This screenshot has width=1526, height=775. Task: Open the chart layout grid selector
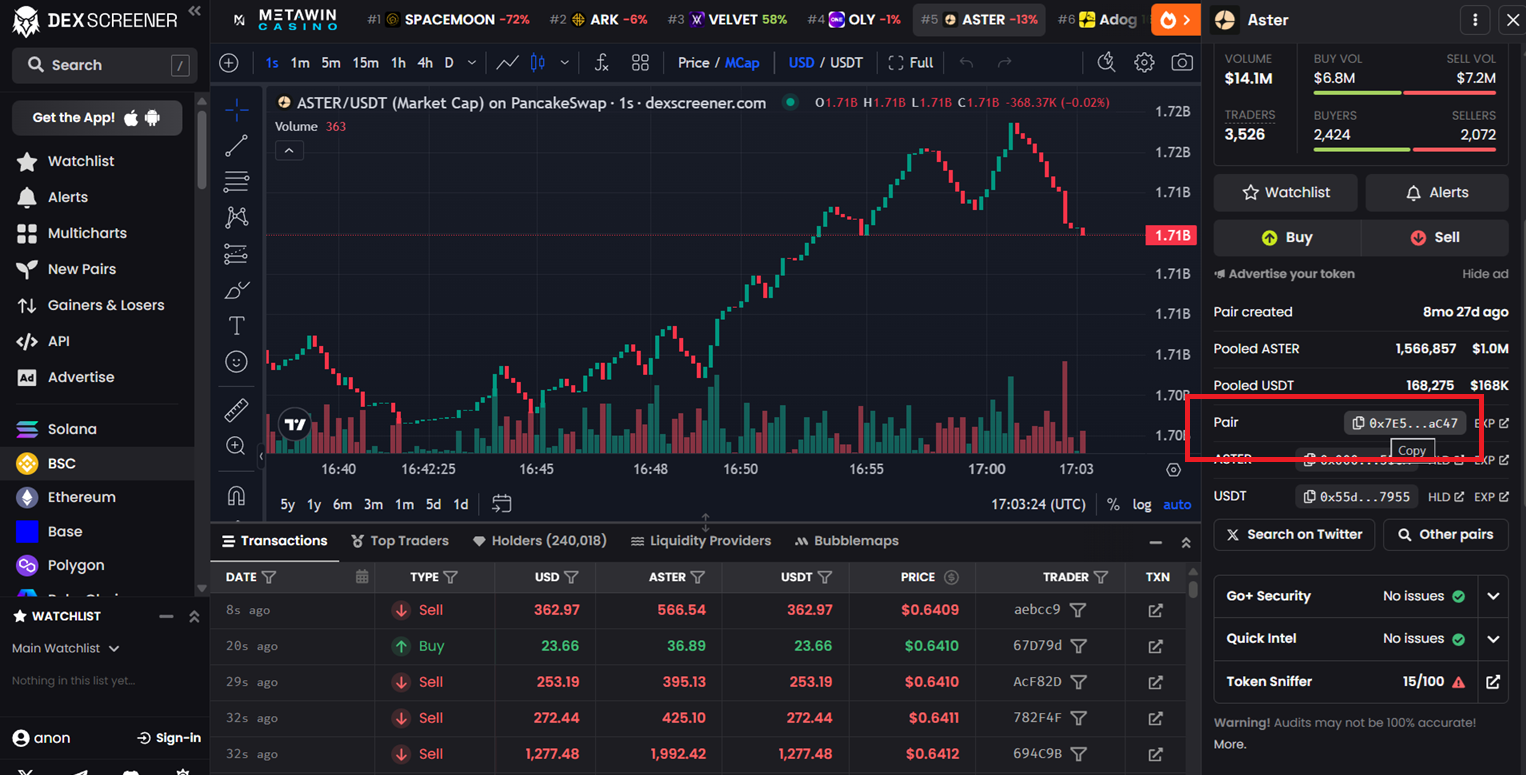[x=641, y=63]
